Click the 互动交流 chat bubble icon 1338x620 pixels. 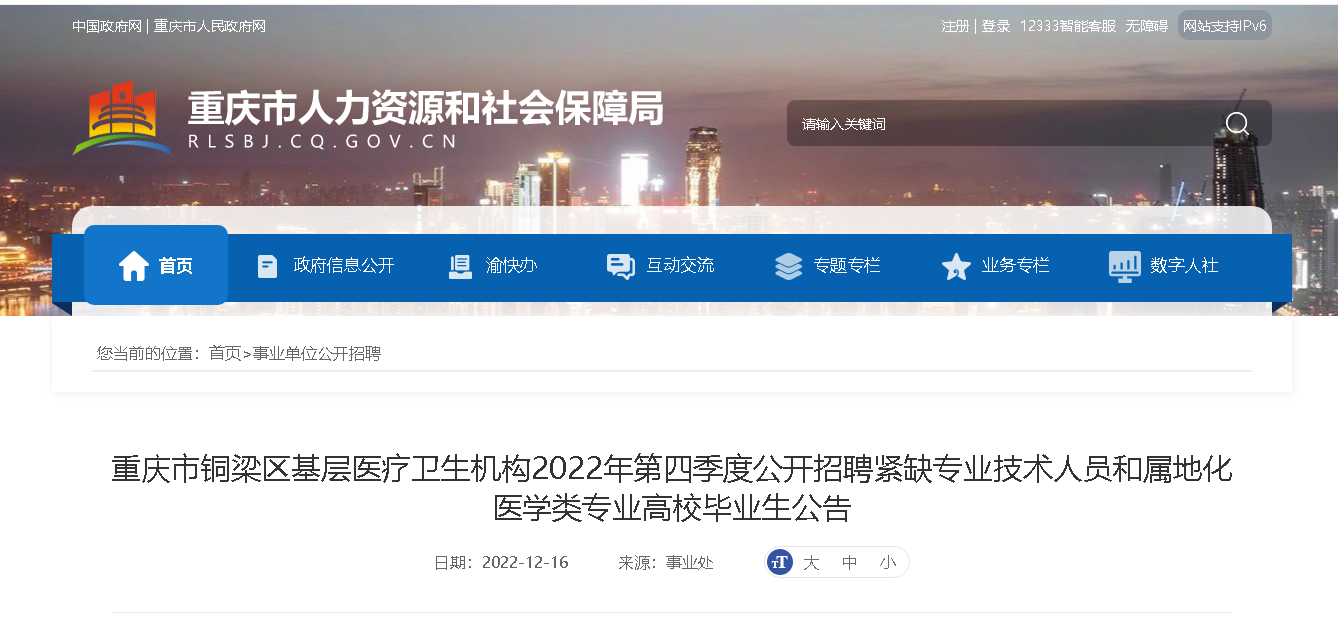(620, 266)
